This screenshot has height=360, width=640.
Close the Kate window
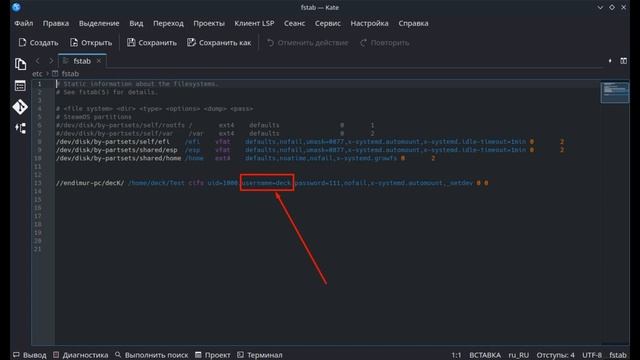point(624,7)
